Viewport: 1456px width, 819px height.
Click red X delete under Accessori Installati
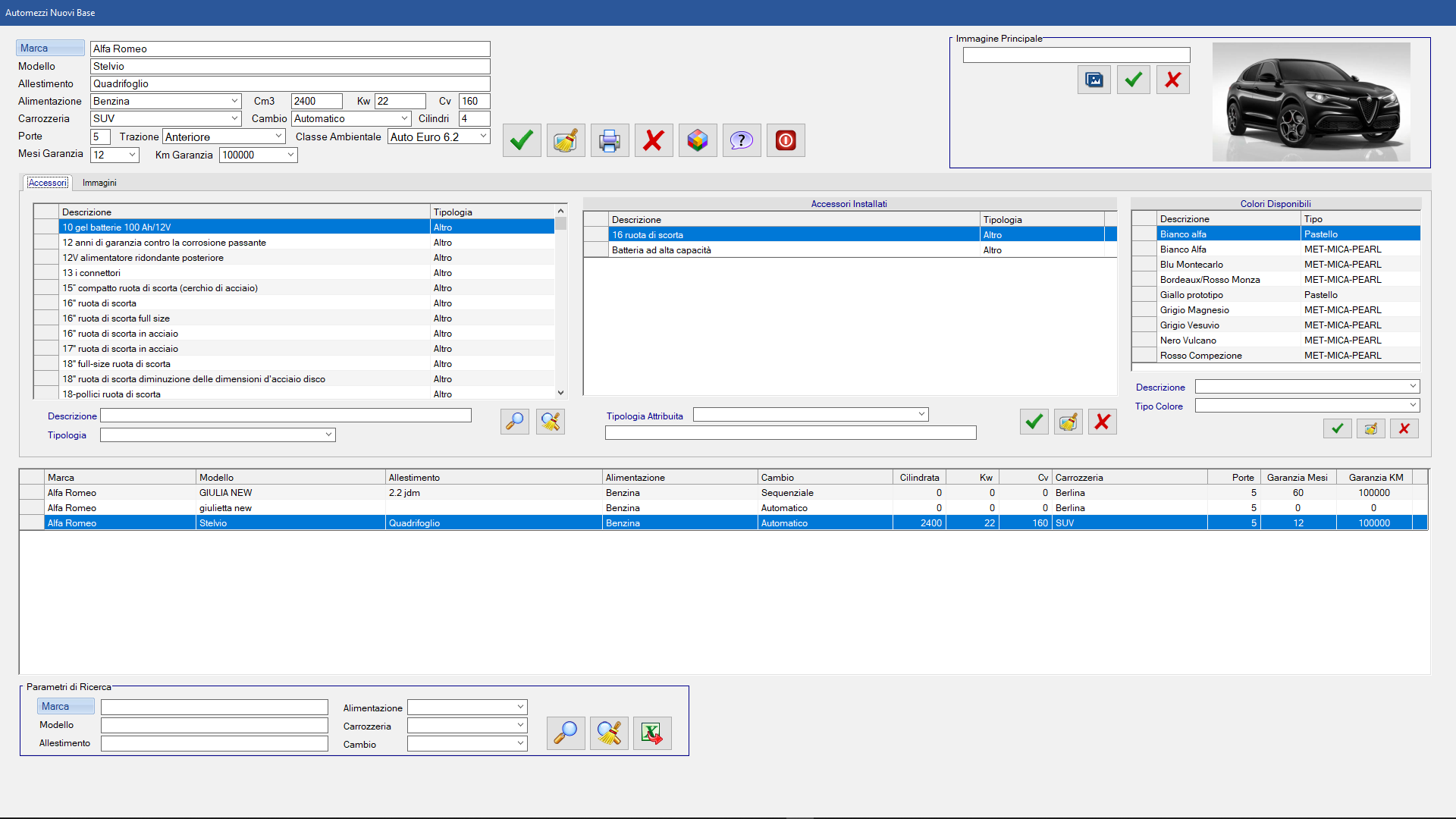[1103, 422]
